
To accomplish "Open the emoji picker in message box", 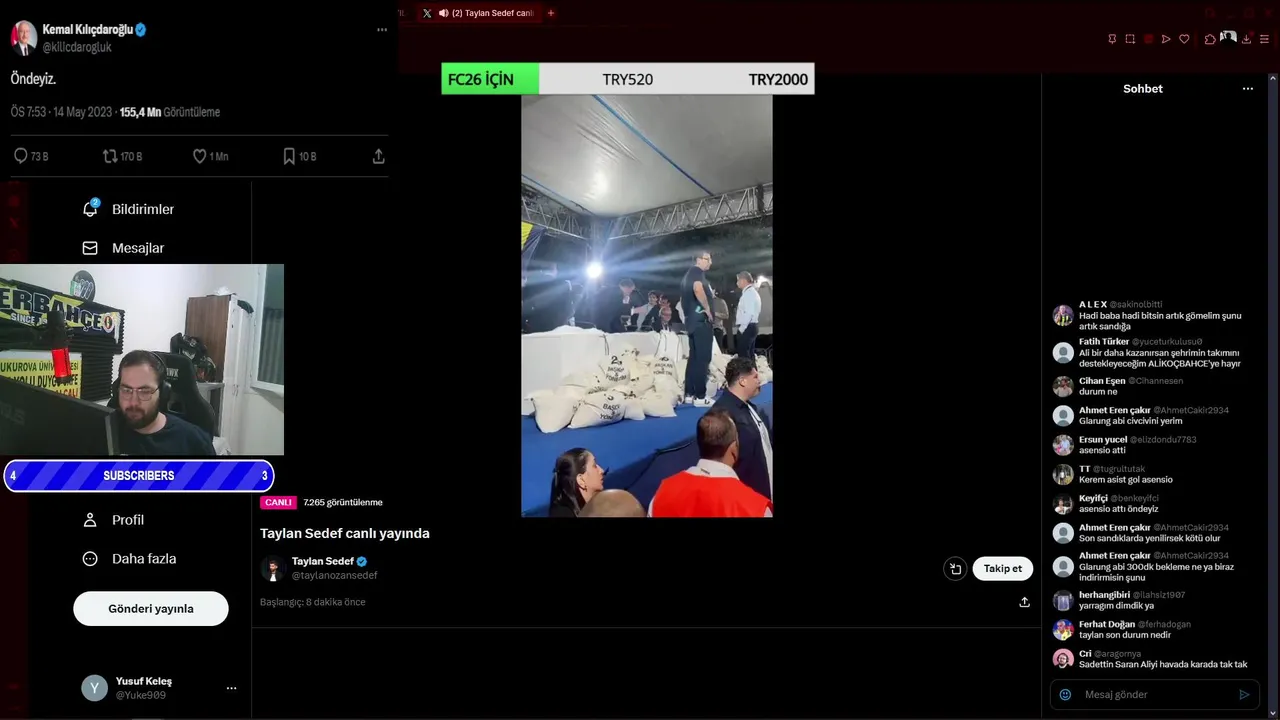I will (x=1065, y=694).
